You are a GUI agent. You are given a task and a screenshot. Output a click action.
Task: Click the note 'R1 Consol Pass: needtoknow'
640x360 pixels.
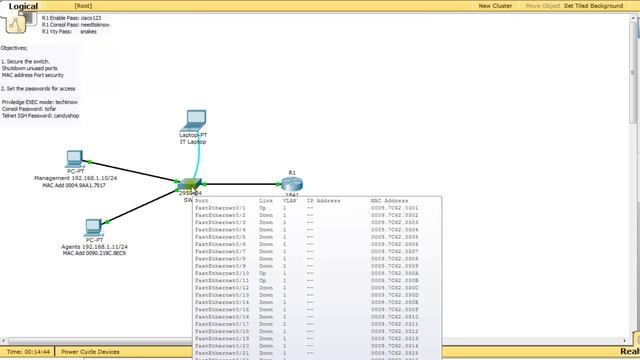(x=76, y=25)
